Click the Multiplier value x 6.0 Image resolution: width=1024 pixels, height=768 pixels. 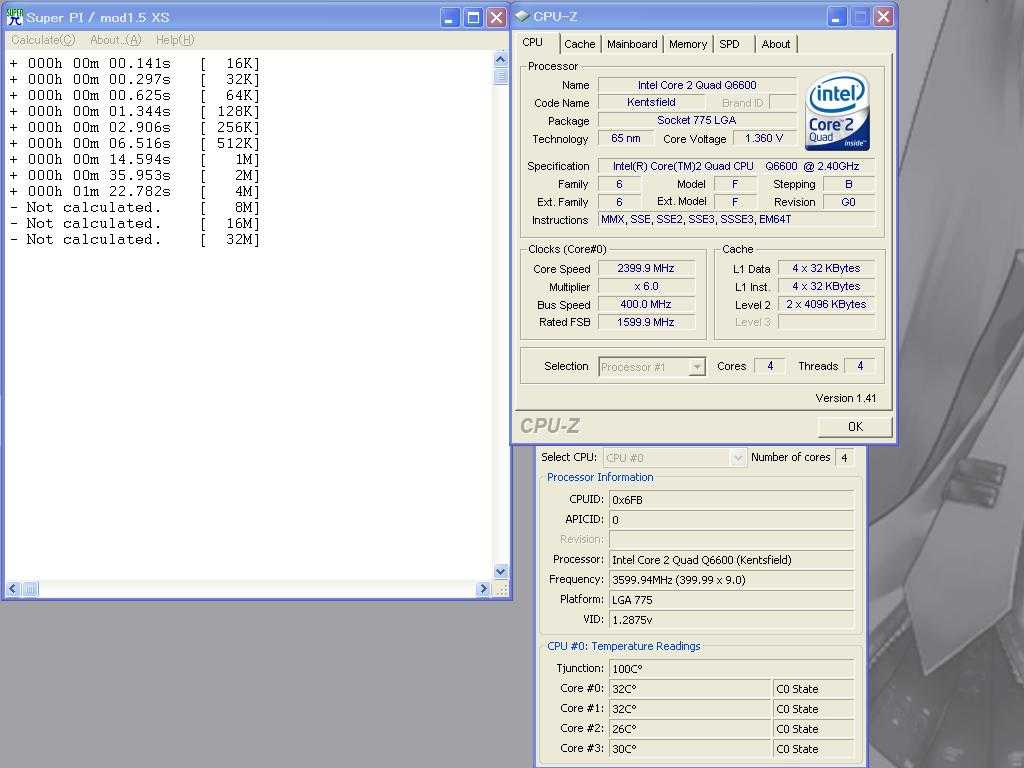(646, 287)
